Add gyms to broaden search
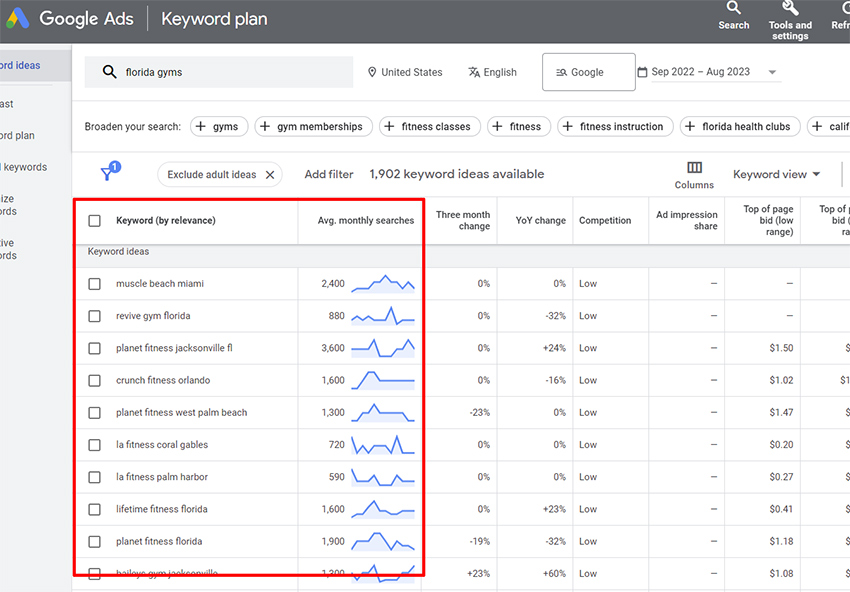 click(x=219, y=126)
